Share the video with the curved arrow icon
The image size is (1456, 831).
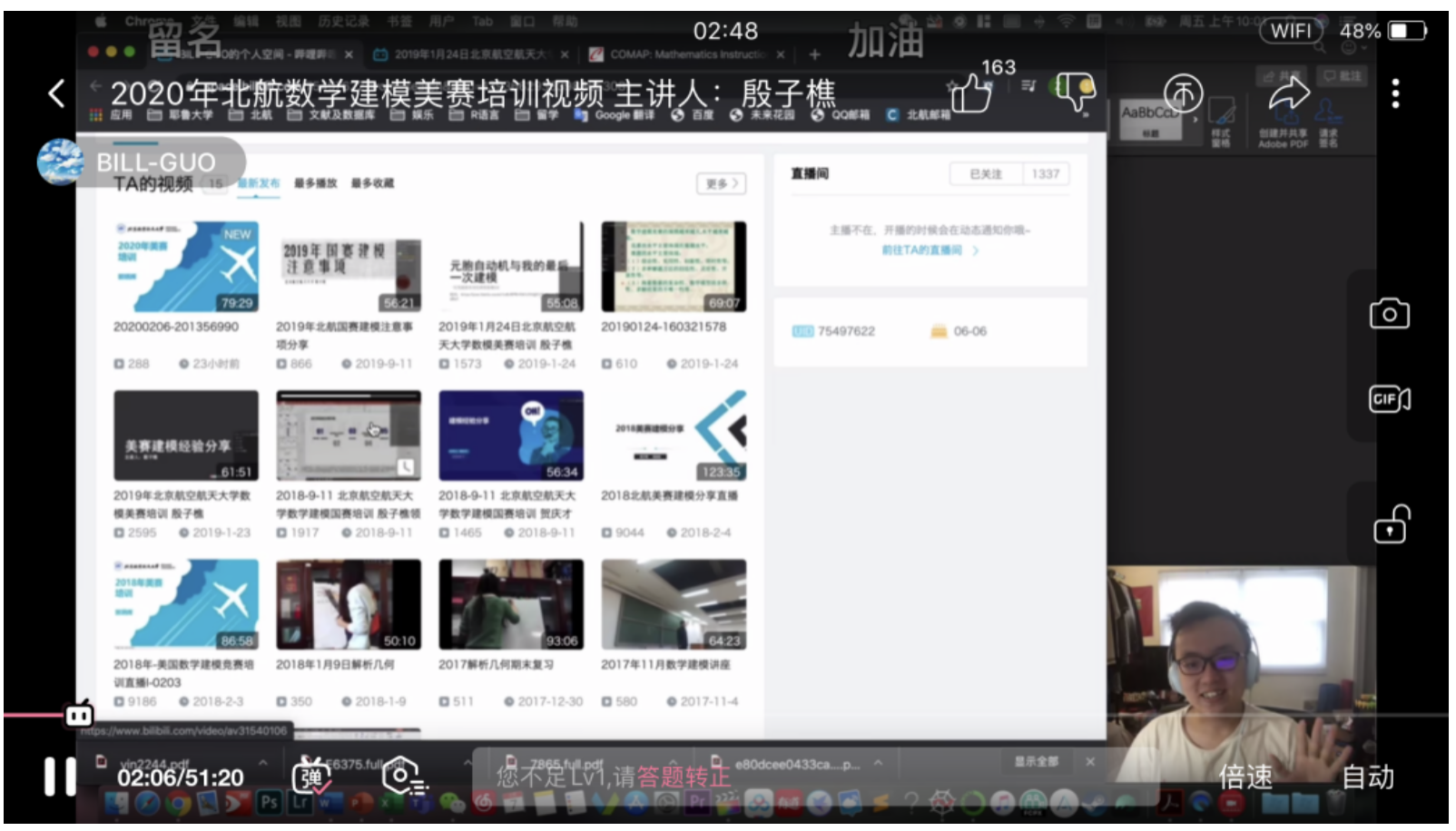1289,93
